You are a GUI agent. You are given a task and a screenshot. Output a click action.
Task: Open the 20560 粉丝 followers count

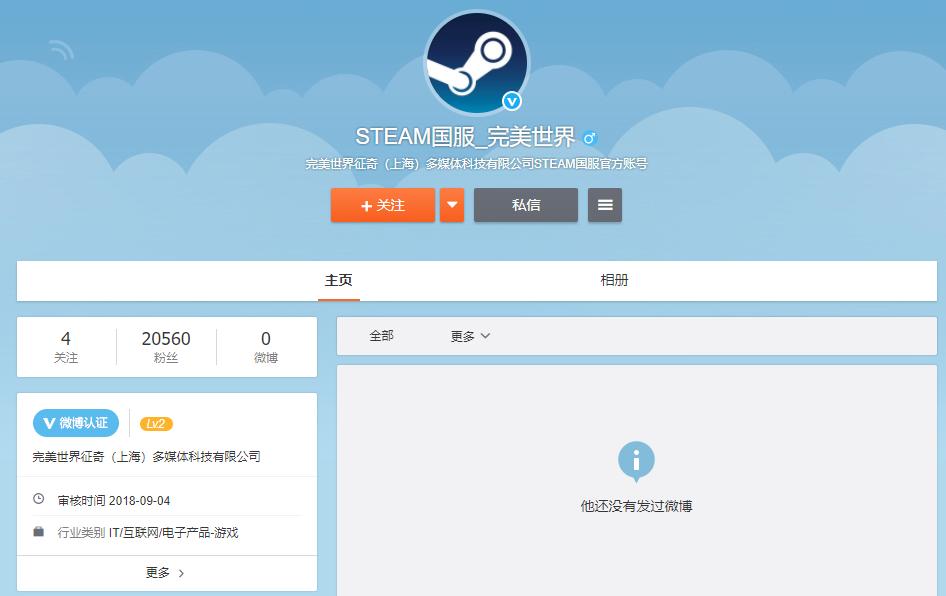click(166, 347)
